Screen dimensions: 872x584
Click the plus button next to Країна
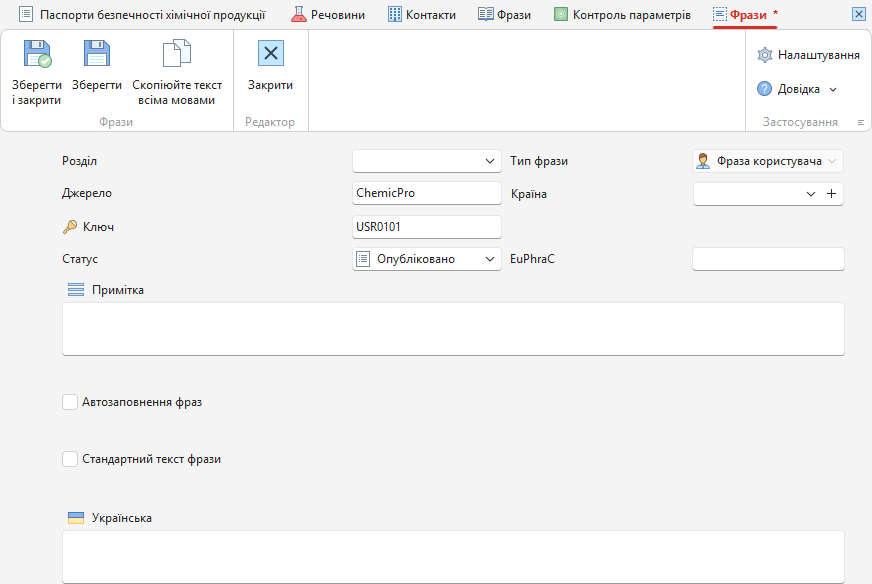(x=831, y=194)
